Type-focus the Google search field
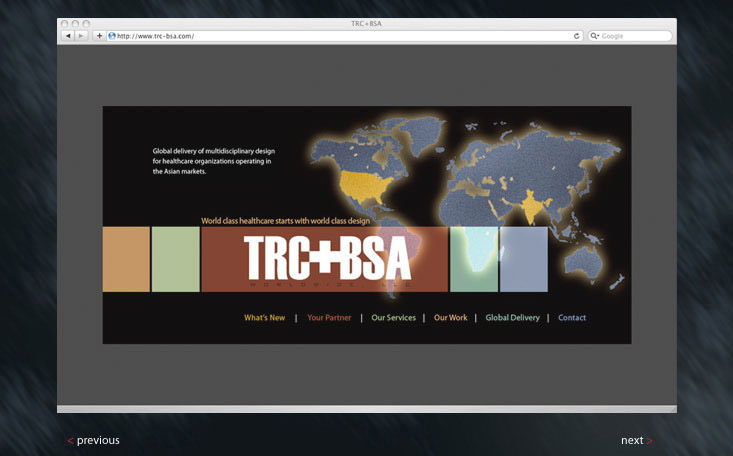Image resolution: width=733 pixels, height=456 pixels. [x=635, y=36]
